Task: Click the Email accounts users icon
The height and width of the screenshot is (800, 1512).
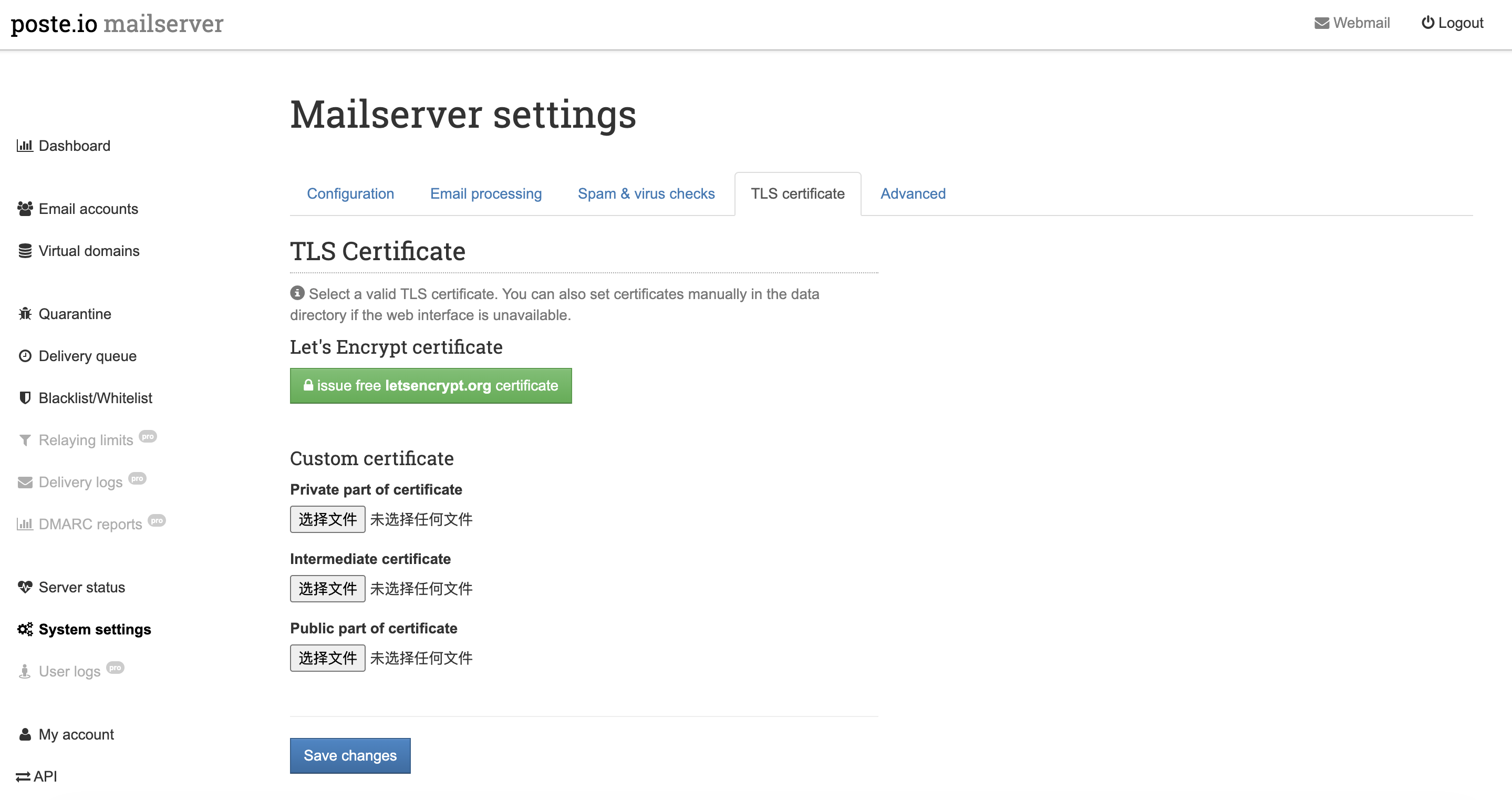Action: pos(25,209)
